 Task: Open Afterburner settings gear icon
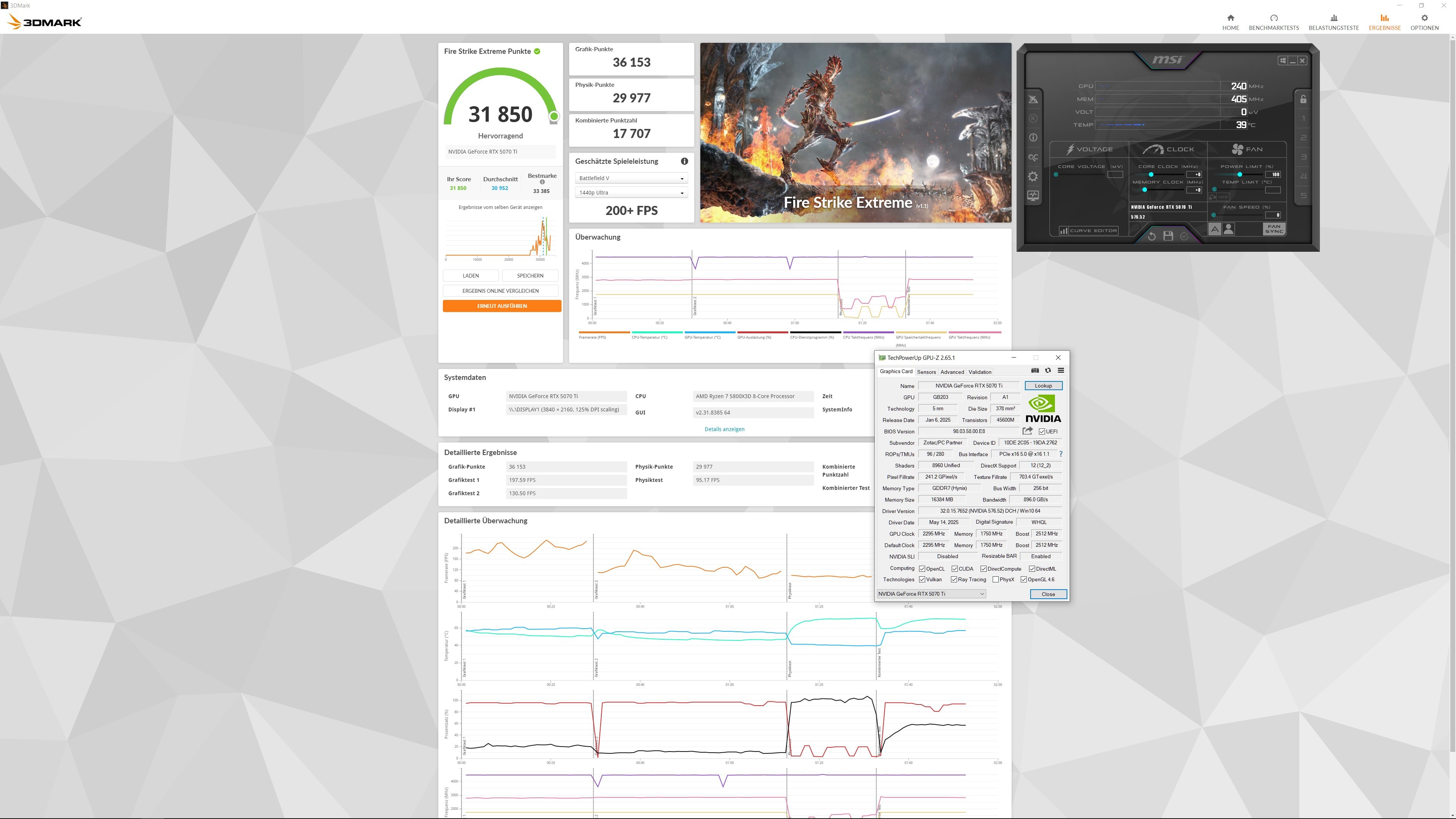click(x=1032, y=176)
